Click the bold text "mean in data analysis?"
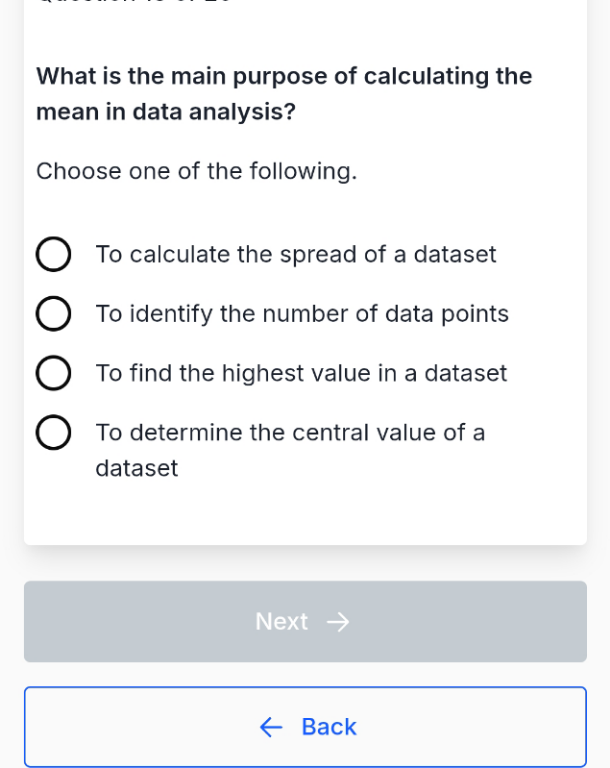610x768 pixels. (166, 112)
